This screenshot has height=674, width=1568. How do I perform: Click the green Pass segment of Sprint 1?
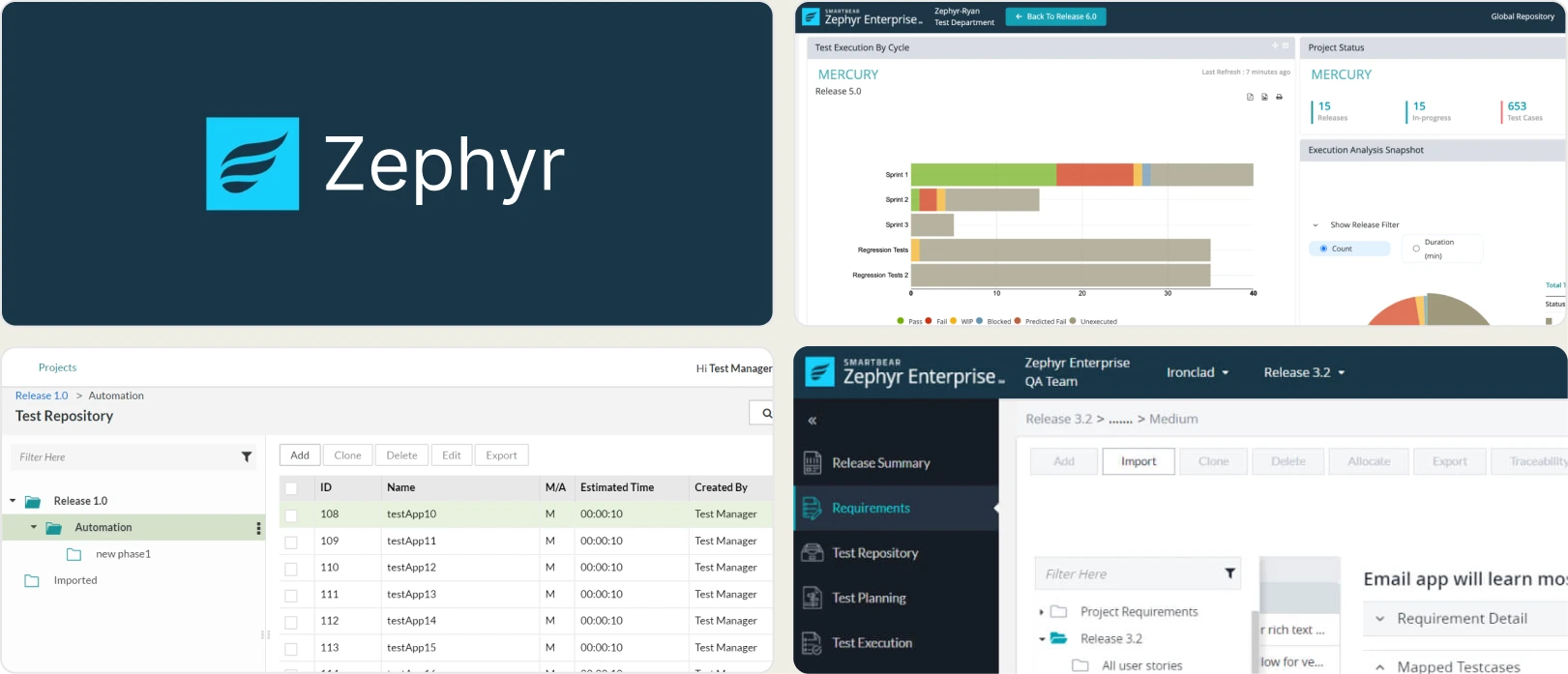click(x=984, y=174)
